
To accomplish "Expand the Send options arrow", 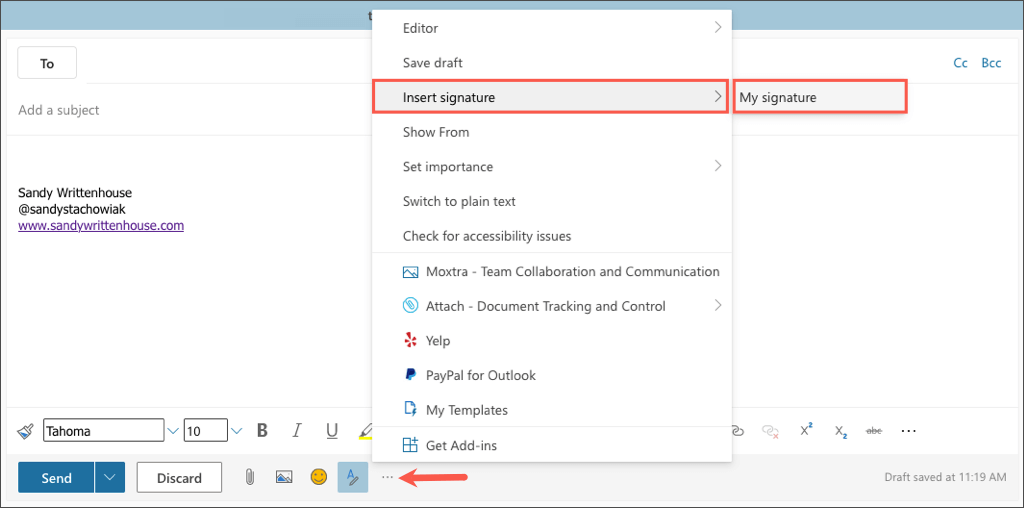I will pyautogui.click(x=110, y=478).
